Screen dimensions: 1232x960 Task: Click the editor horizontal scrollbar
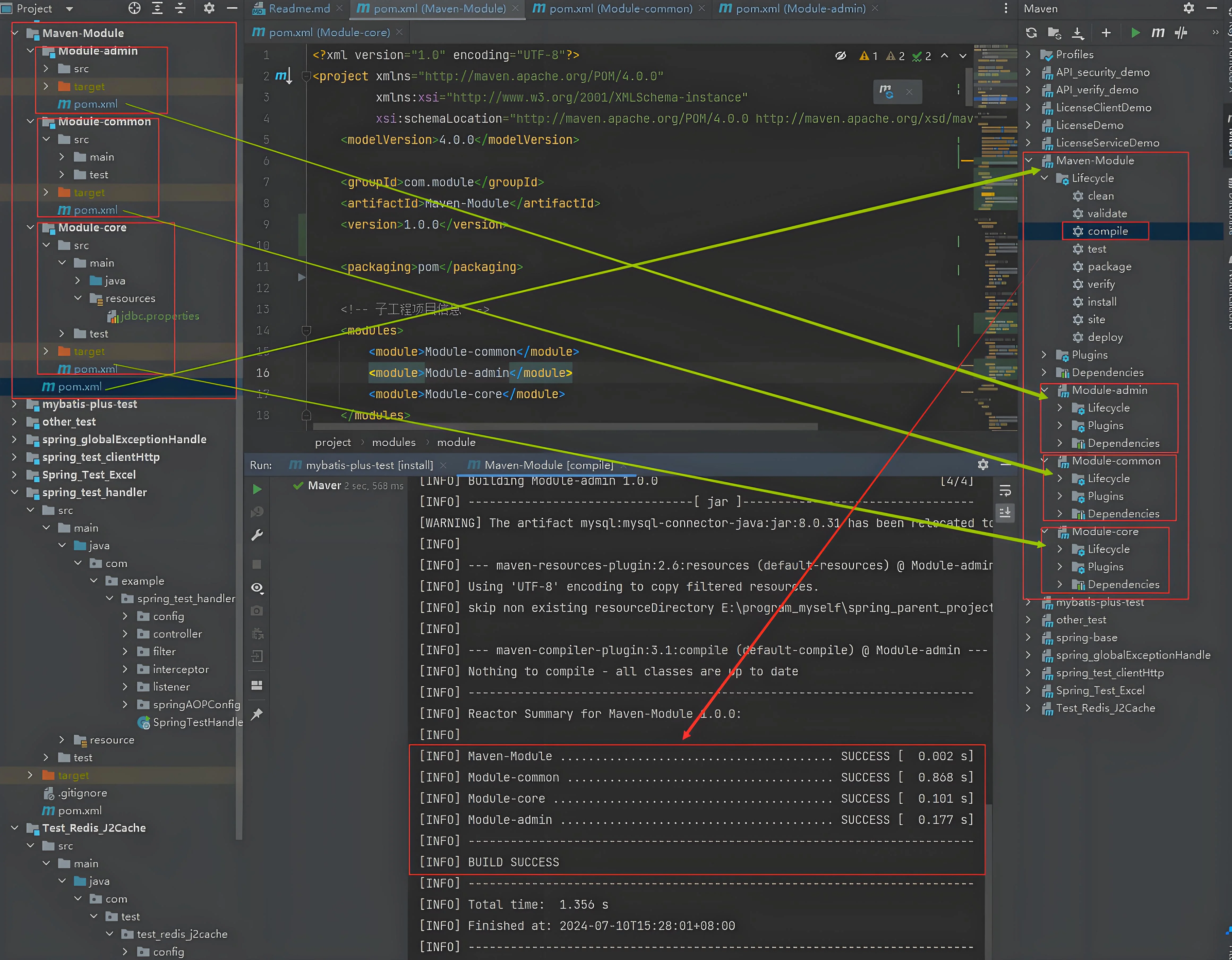click(564, 427)
